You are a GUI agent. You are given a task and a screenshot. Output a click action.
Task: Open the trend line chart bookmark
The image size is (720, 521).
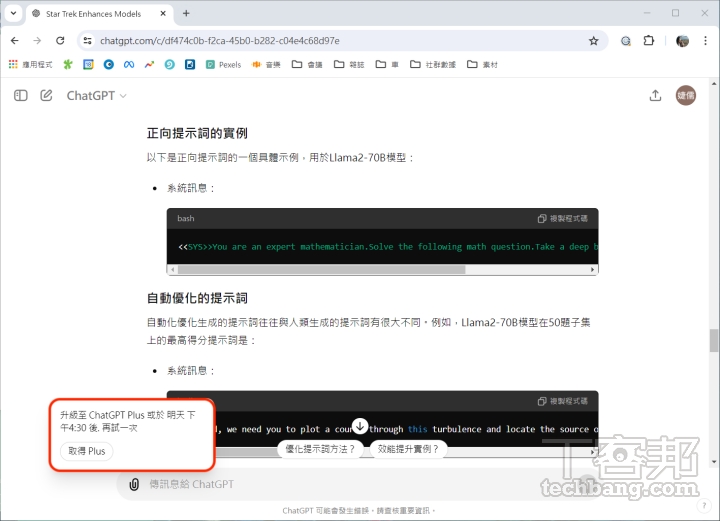coord(149,65)
